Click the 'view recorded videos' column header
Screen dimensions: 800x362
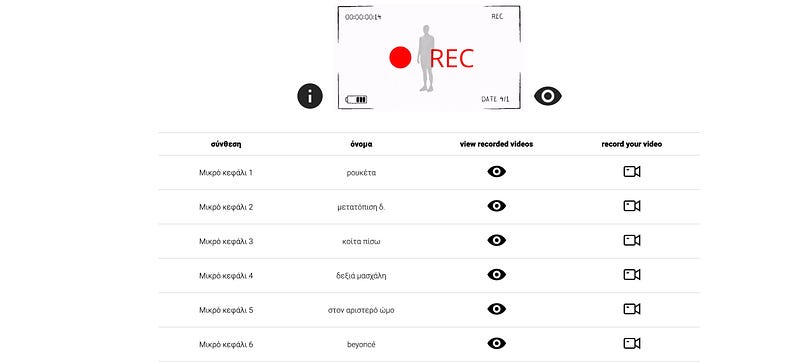[x=496, y=144]
